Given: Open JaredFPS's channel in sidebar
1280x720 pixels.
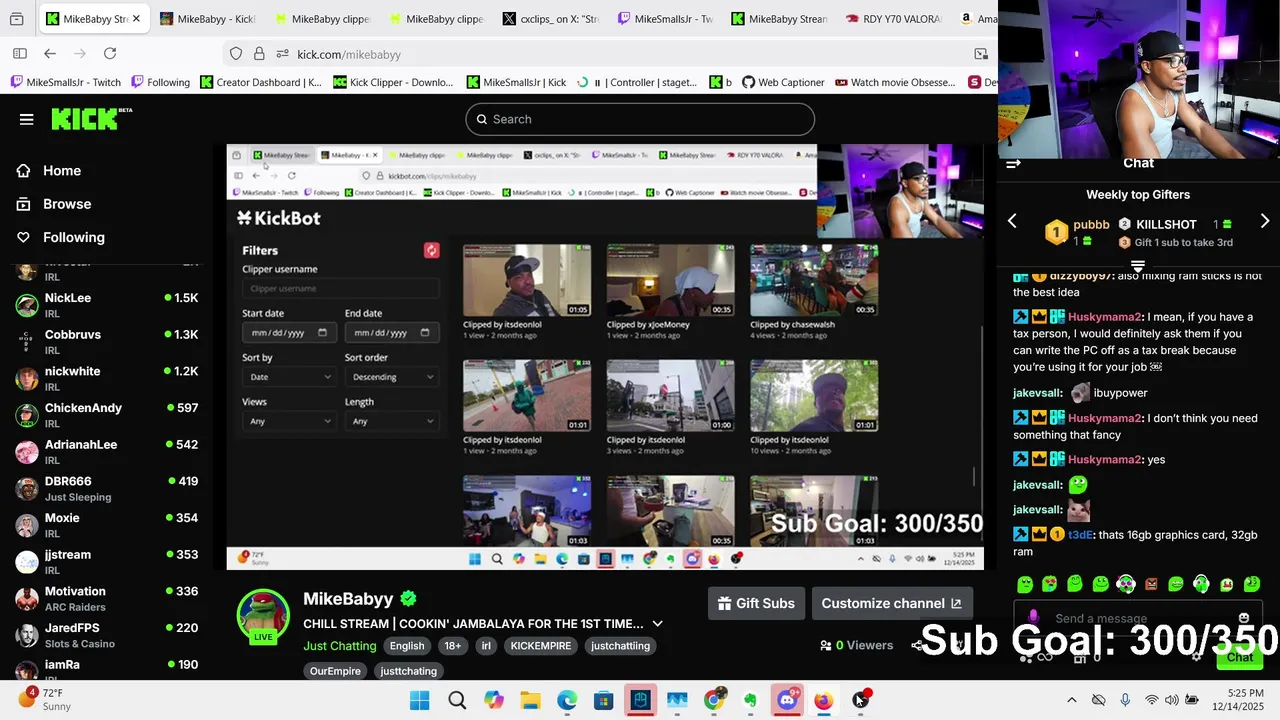Looking at the screenshot, I should click(106, 634).
